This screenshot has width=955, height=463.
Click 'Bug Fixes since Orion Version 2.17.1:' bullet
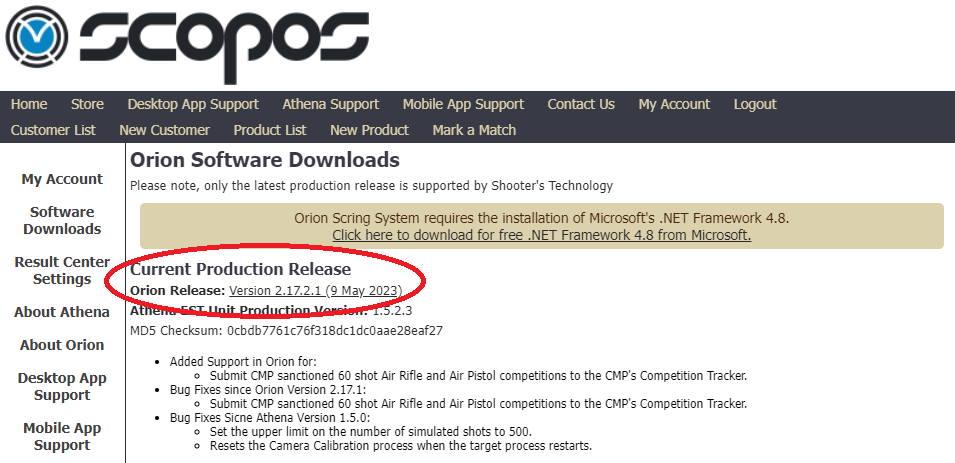(x=268, y=389)
